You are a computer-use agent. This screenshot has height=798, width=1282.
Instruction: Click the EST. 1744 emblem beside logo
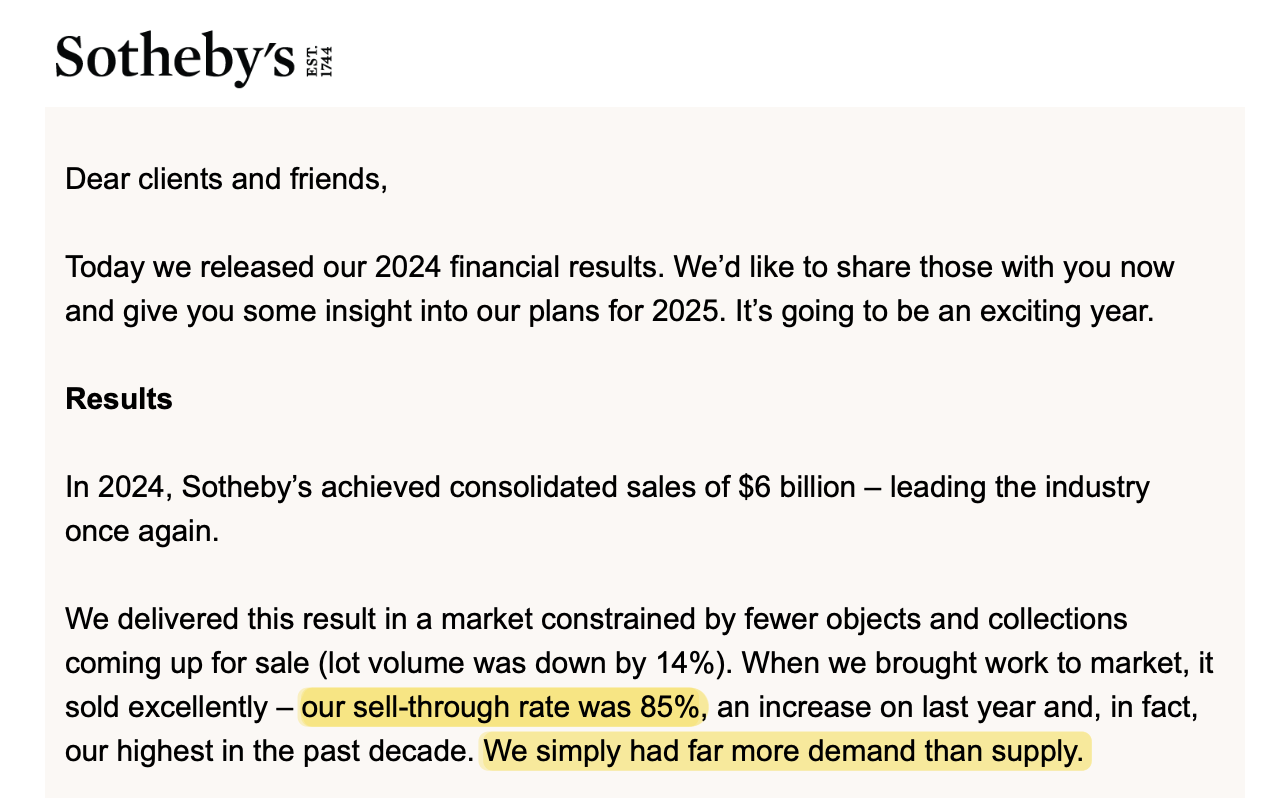pos(318,61)
